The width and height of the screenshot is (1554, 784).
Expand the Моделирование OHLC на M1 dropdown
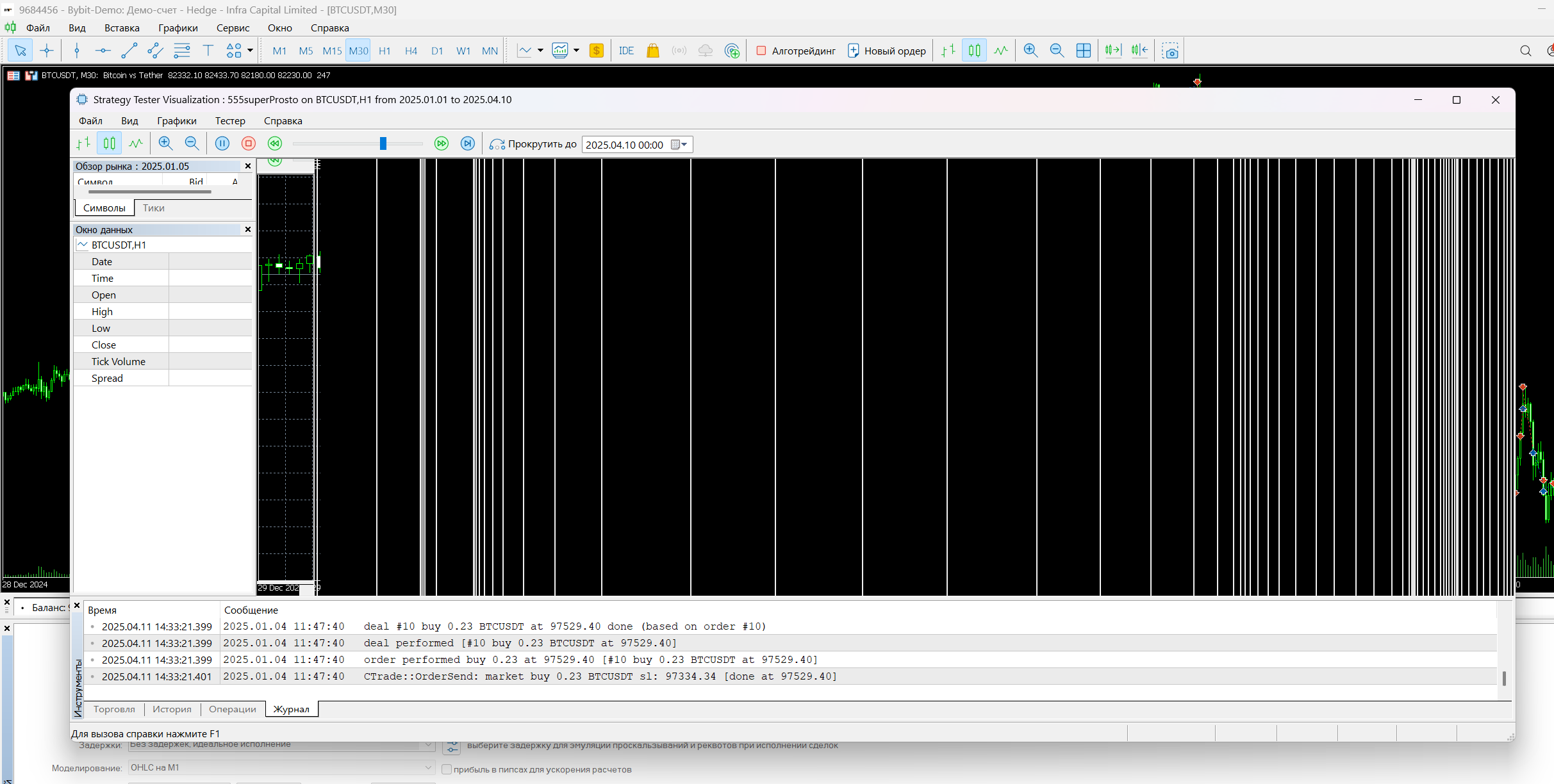tap(428, 767)
